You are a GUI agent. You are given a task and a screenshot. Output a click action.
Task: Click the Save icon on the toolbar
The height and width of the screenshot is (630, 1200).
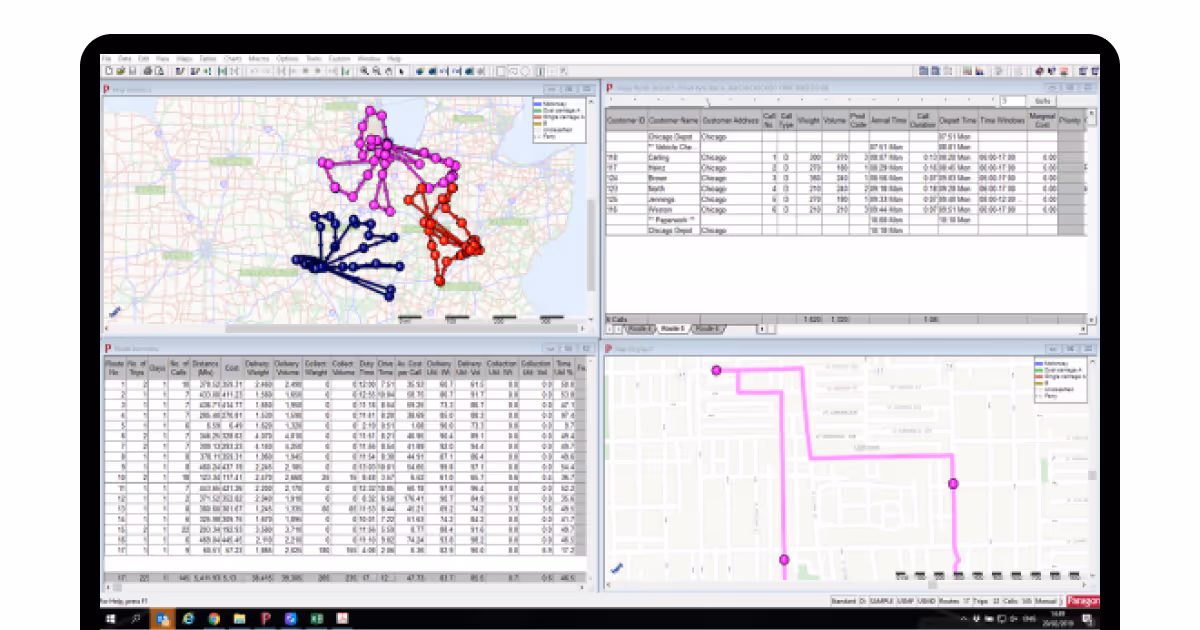pos(131,71)
